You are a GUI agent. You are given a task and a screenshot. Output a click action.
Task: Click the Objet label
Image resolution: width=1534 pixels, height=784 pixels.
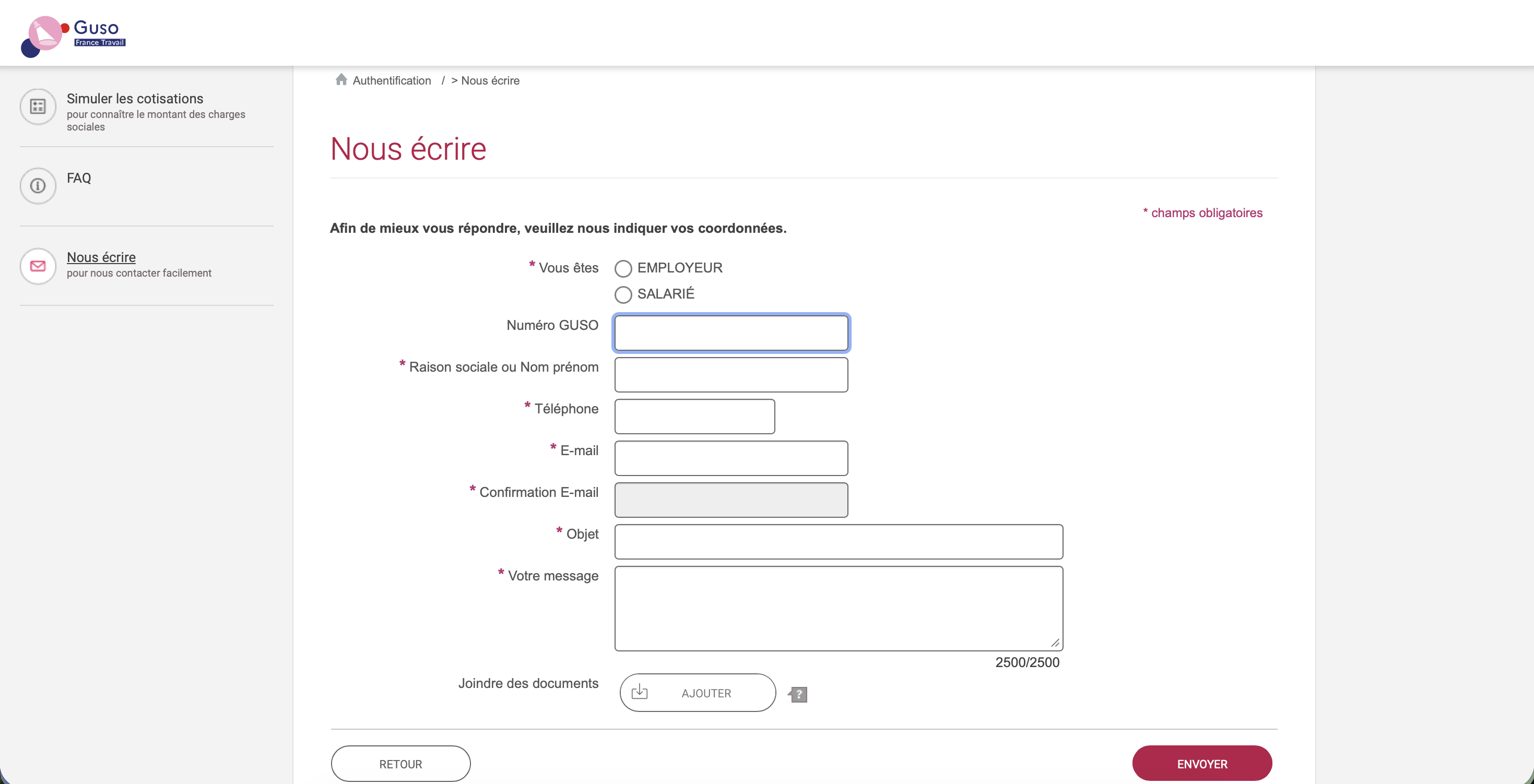[x=582, y=534]
